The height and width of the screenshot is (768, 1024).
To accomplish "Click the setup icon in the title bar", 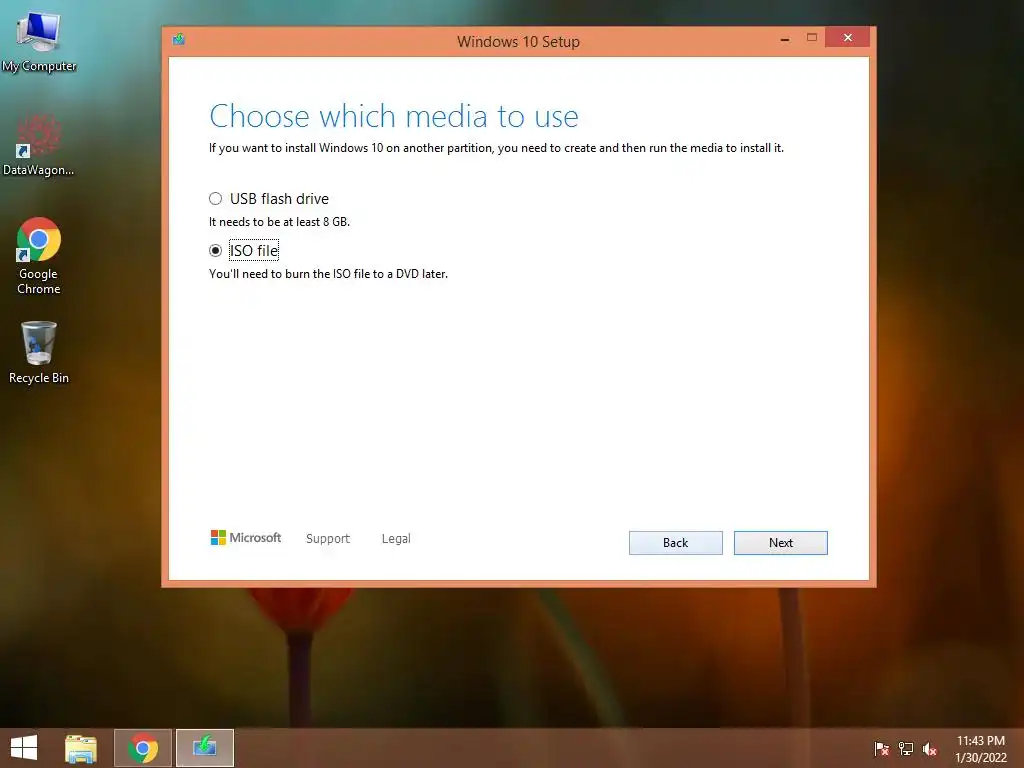I will coord(178,40).
